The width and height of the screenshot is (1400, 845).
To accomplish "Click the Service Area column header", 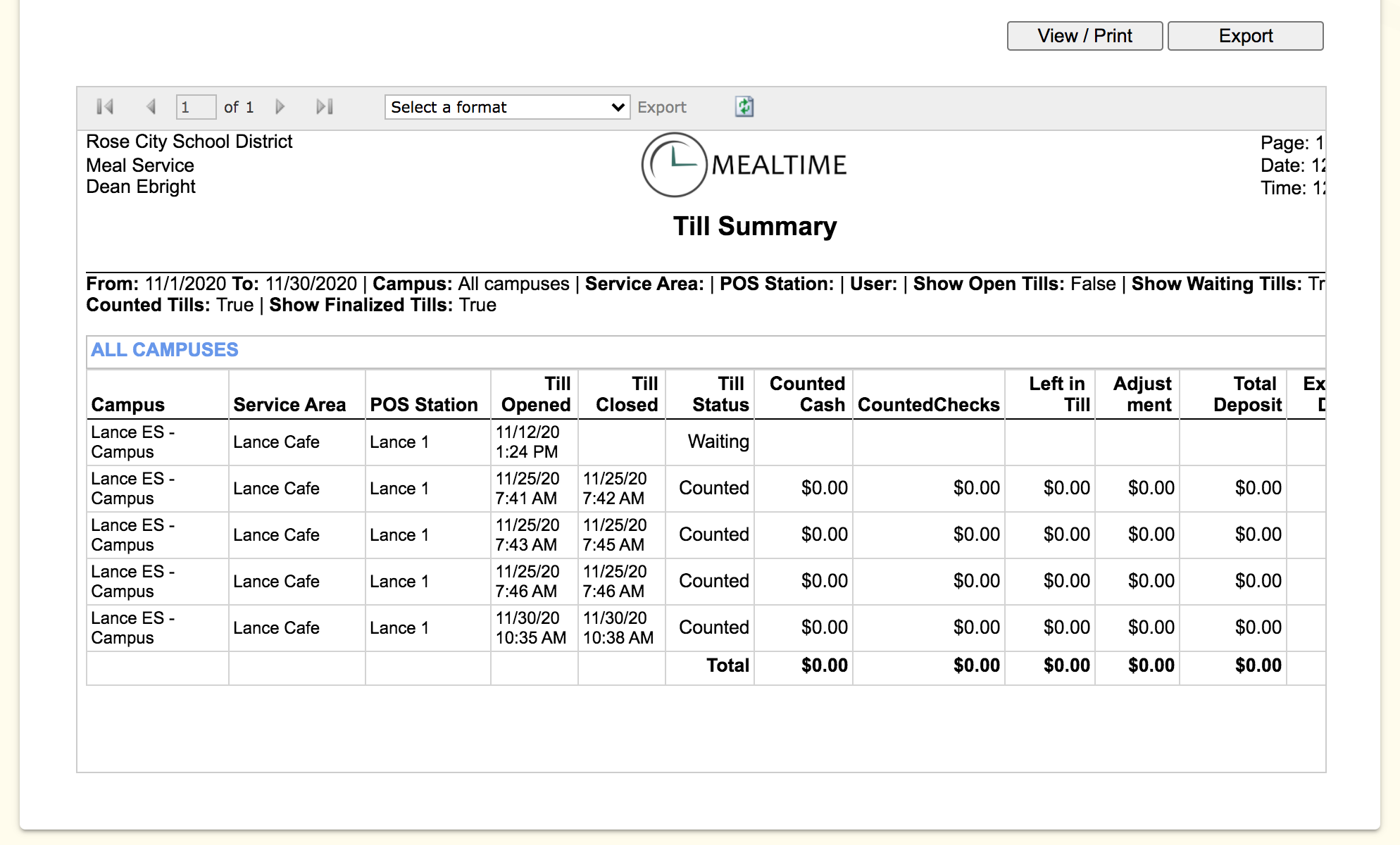I will (x=289, y=405).
